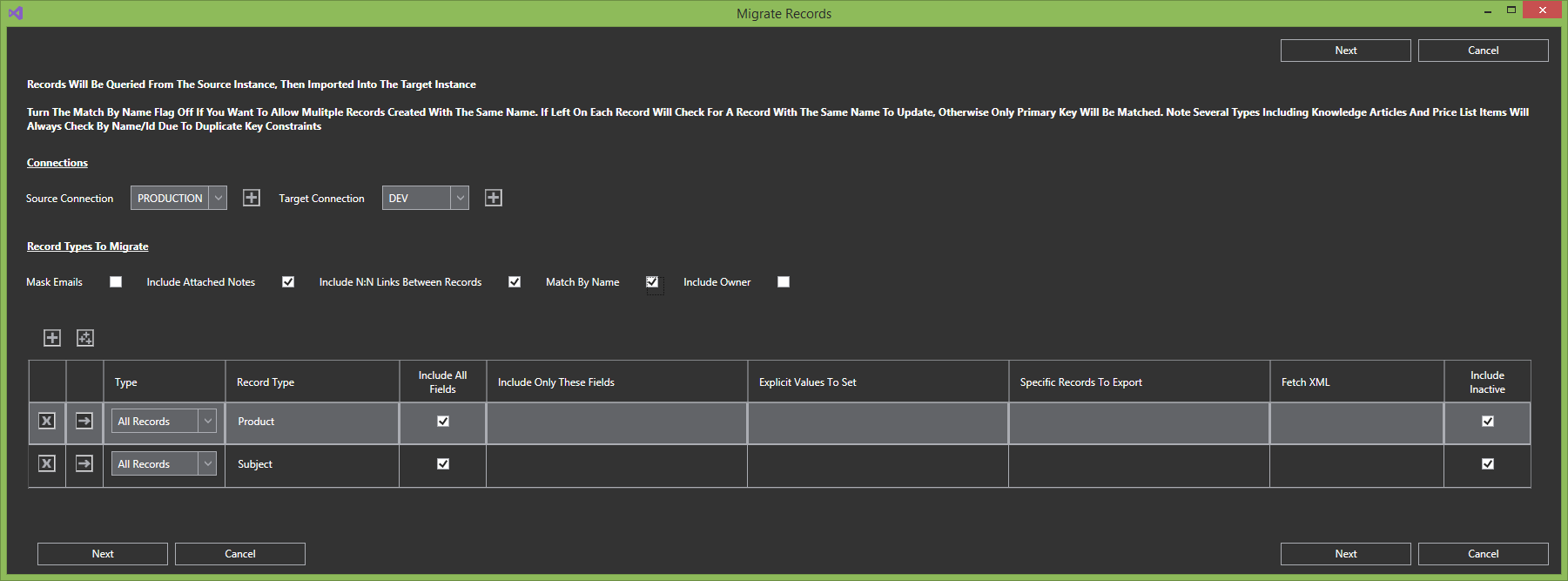
Task: Enable the Include Owner checkbox
Action: click(x=784, y=282)
